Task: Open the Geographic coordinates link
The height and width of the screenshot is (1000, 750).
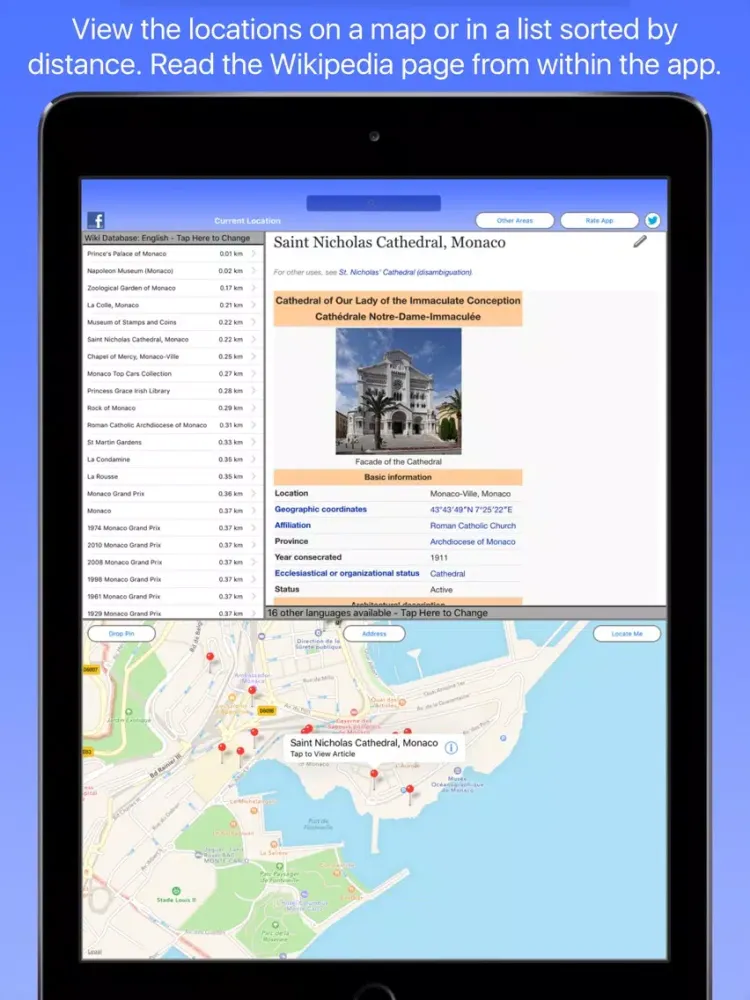Action: tap(321, 509)
